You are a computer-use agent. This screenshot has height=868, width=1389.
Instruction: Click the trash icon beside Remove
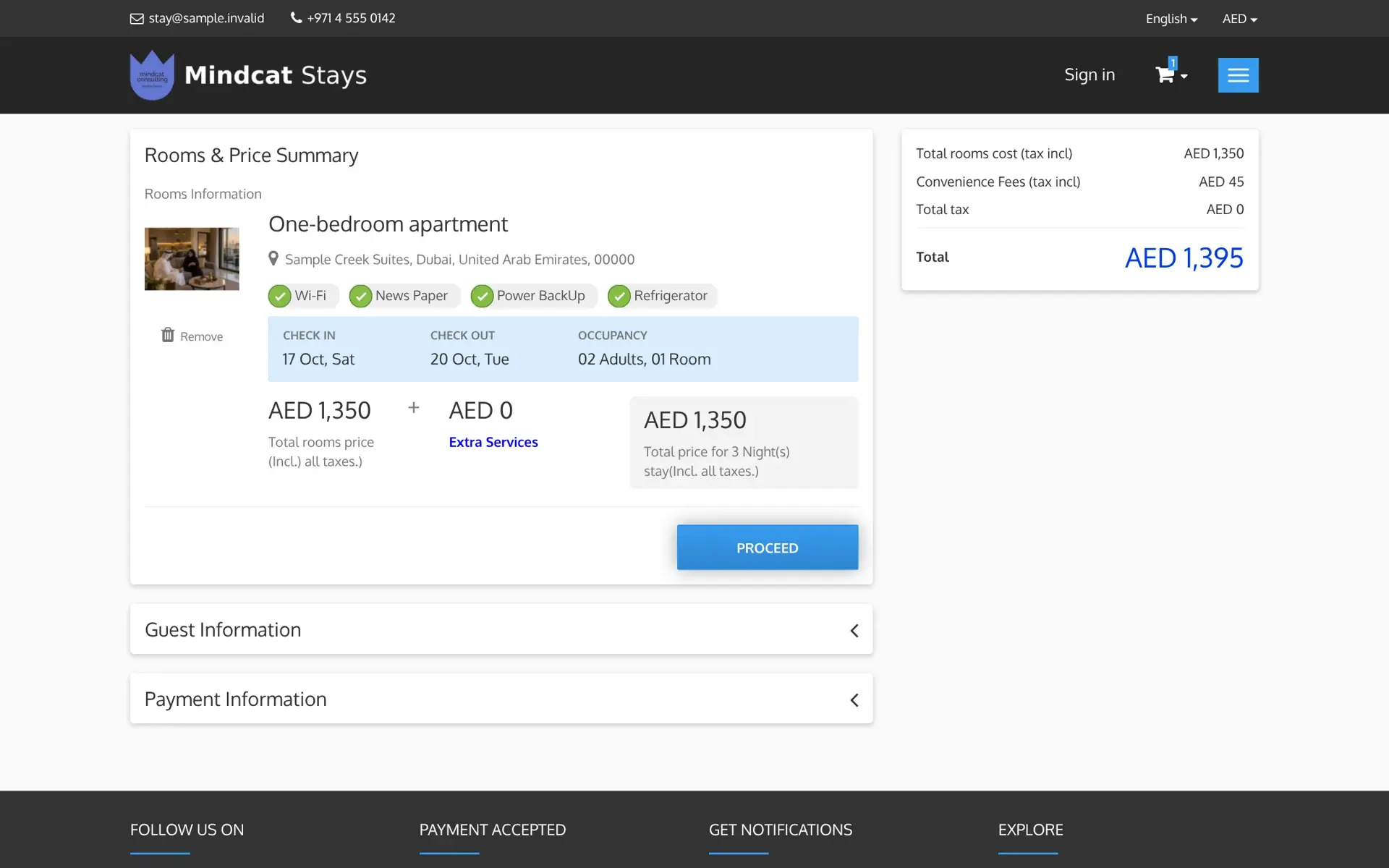(168, 335)
